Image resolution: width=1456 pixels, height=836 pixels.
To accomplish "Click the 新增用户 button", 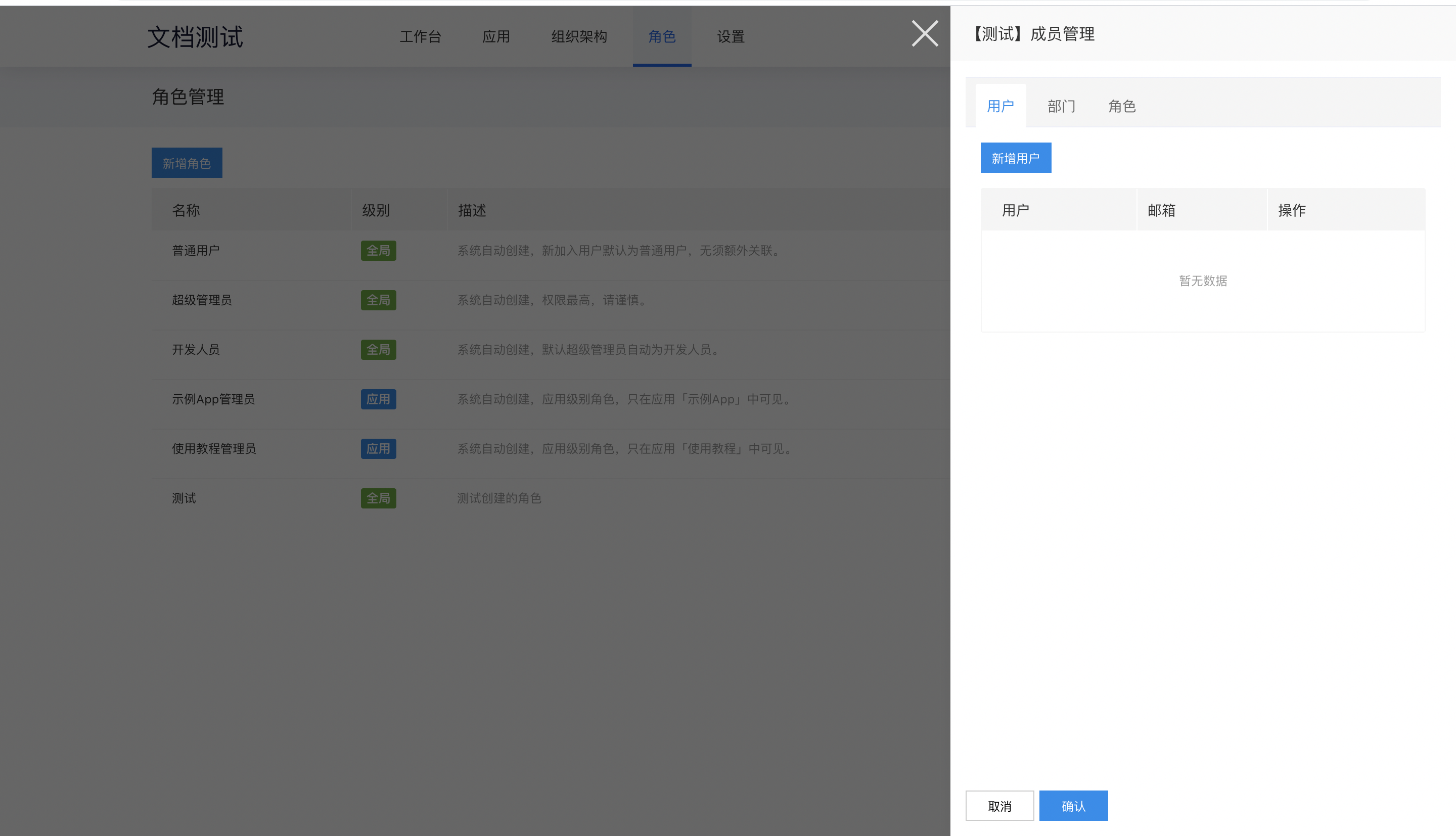I will click(x=1016, y=158).
